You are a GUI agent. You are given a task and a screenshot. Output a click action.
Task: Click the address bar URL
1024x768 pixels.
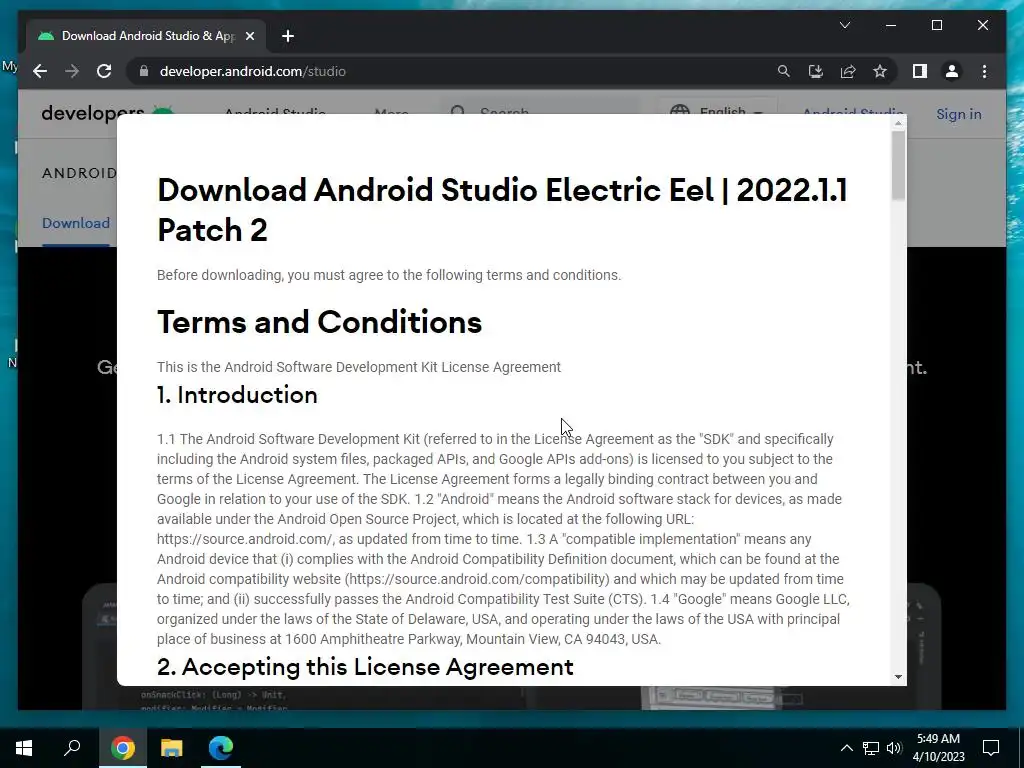[253, 71]
